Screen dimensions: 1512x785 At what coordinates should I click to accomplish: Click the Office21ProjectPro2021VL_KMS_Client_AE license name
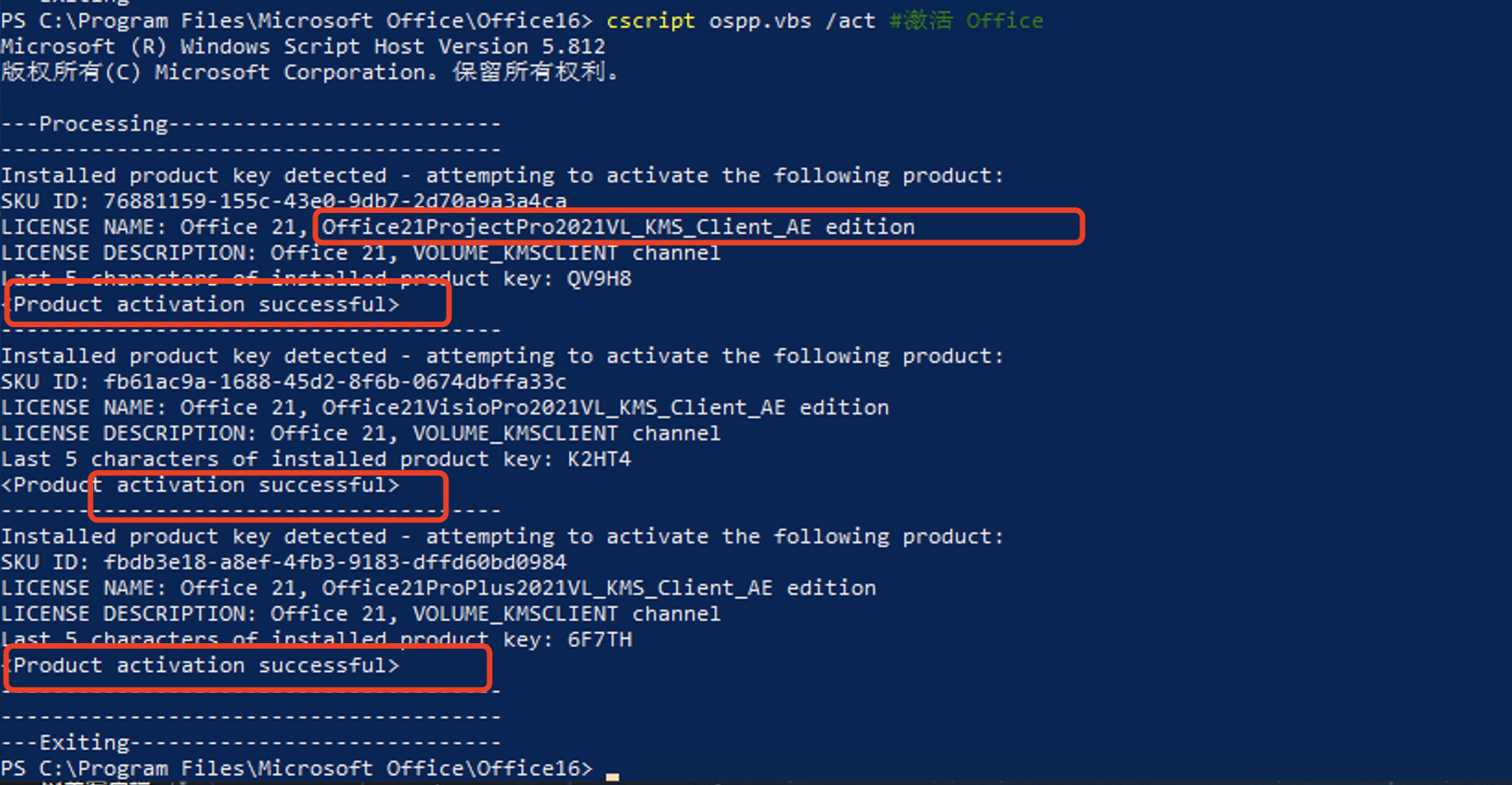566,227
